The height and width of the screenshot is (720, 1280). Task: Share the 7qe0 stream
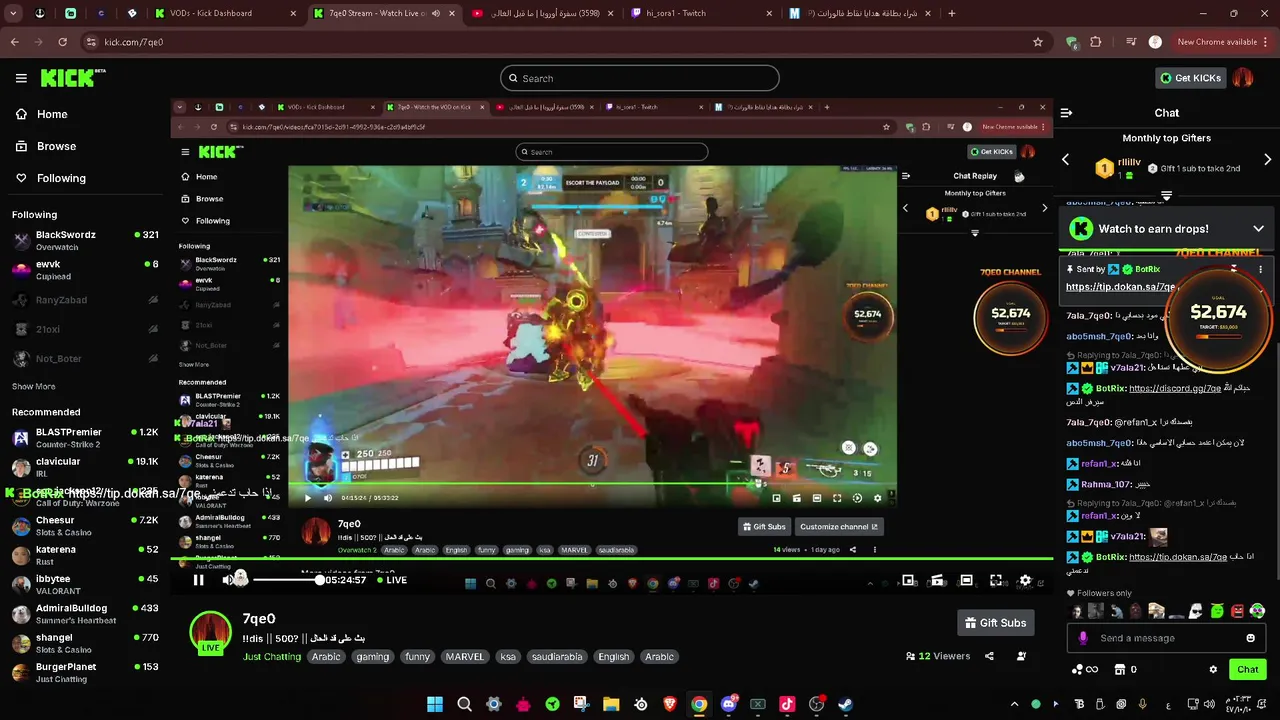click(x=989, y=656)
